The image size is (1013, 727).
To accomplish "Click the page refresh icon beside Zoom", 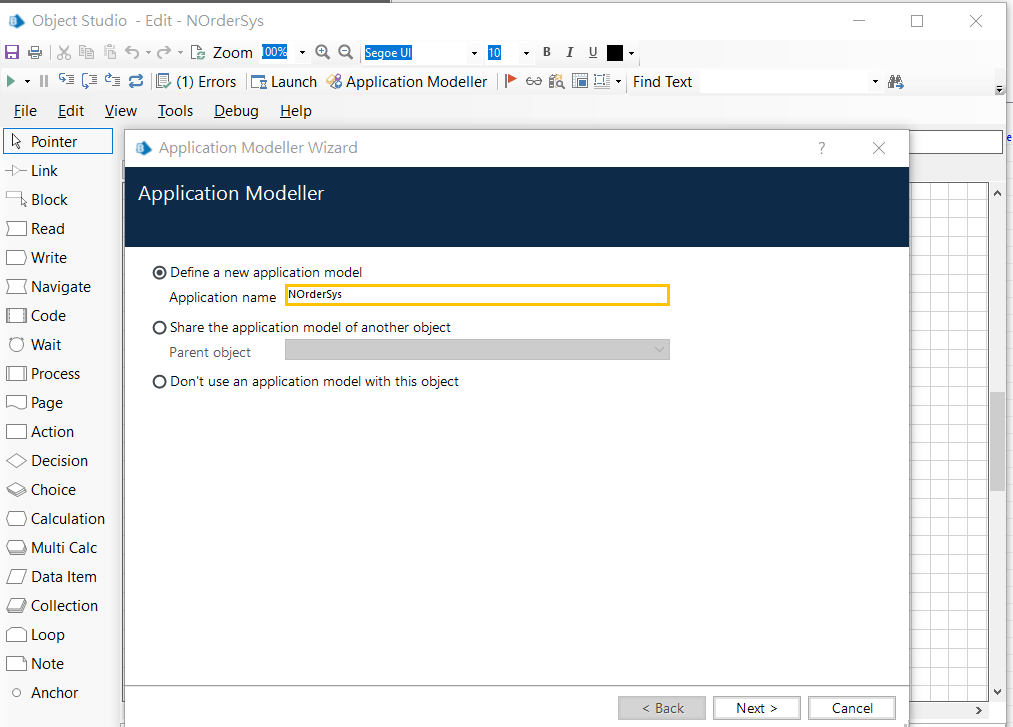I will click(x=198, y=52).
